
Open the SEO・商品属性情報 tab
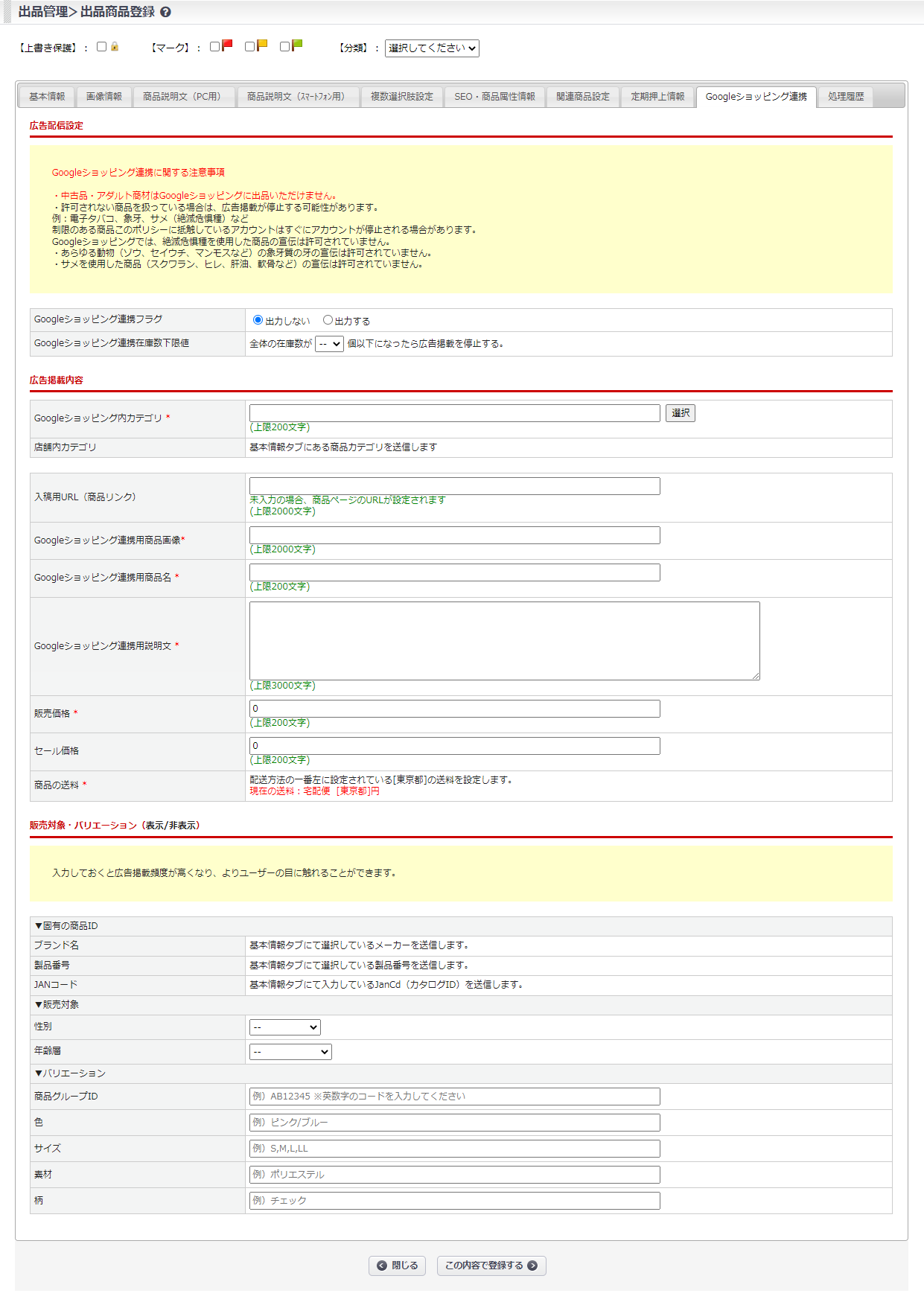pos(494,97)
